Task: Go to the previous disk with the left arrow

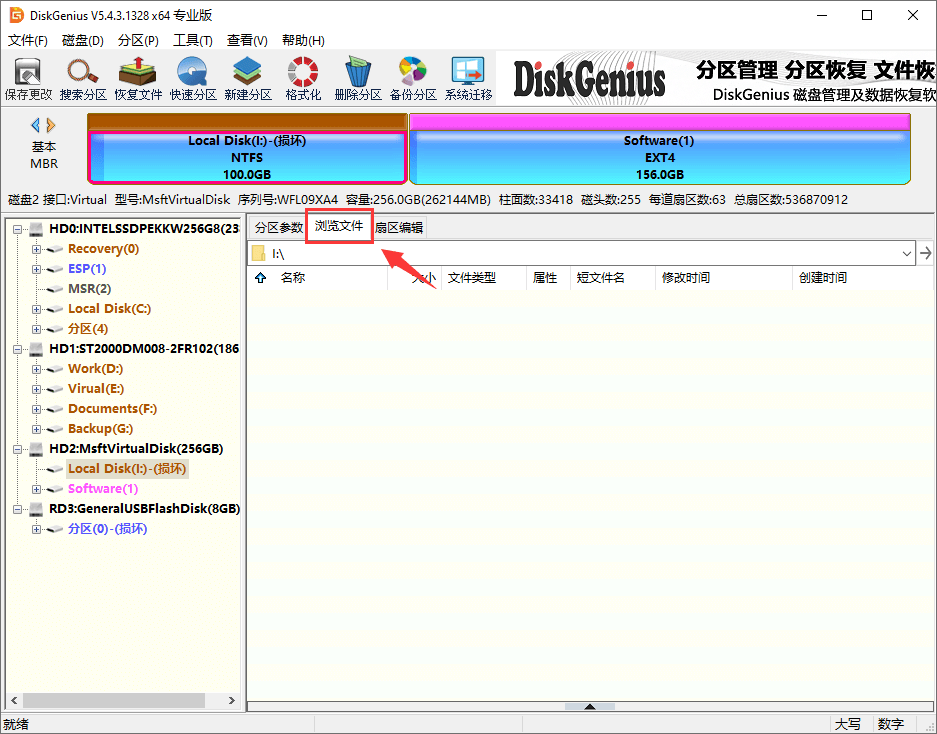Action: coord(35,125)
